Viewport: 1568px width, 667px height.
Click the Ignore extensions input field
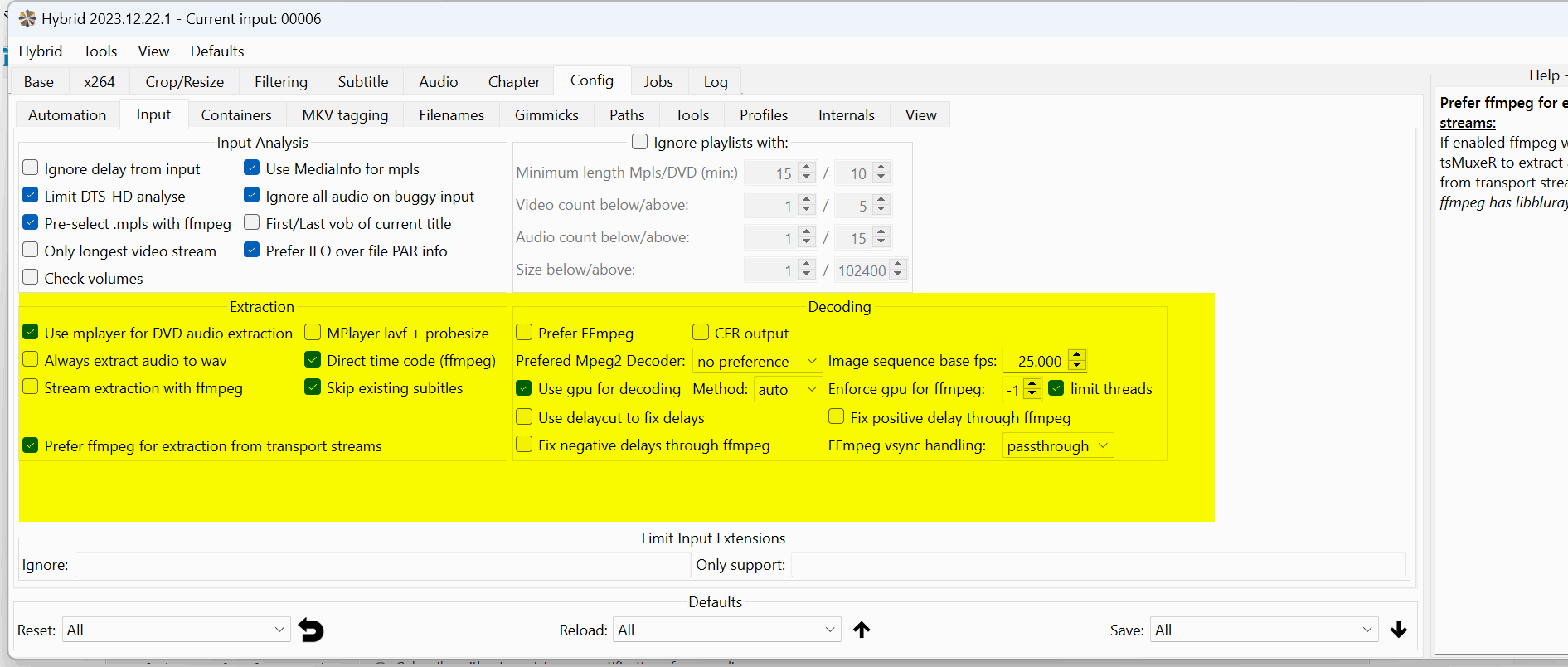tap(382, 565)
